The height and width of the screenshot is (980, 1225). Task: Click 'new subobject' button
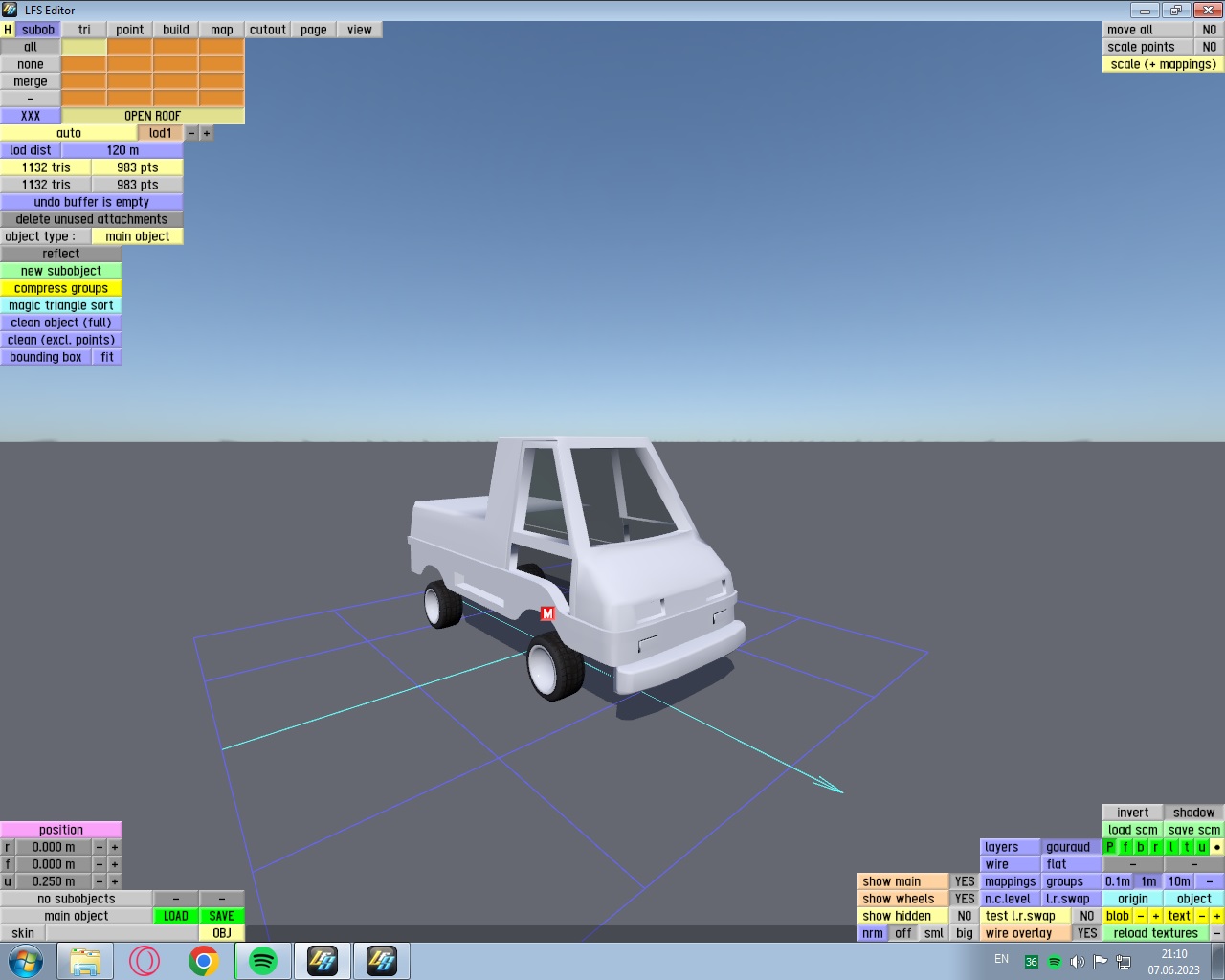(x=61, y=271)
